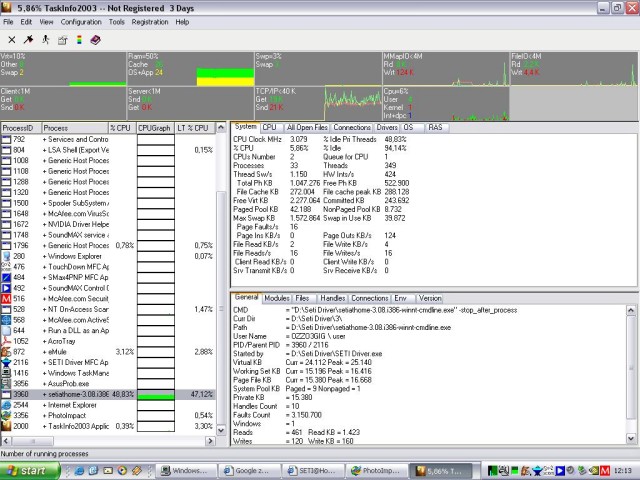The image size is (640, 480).
Task: Click the blue arrow SoundMAX tray icon
Action: click(560, 471)
